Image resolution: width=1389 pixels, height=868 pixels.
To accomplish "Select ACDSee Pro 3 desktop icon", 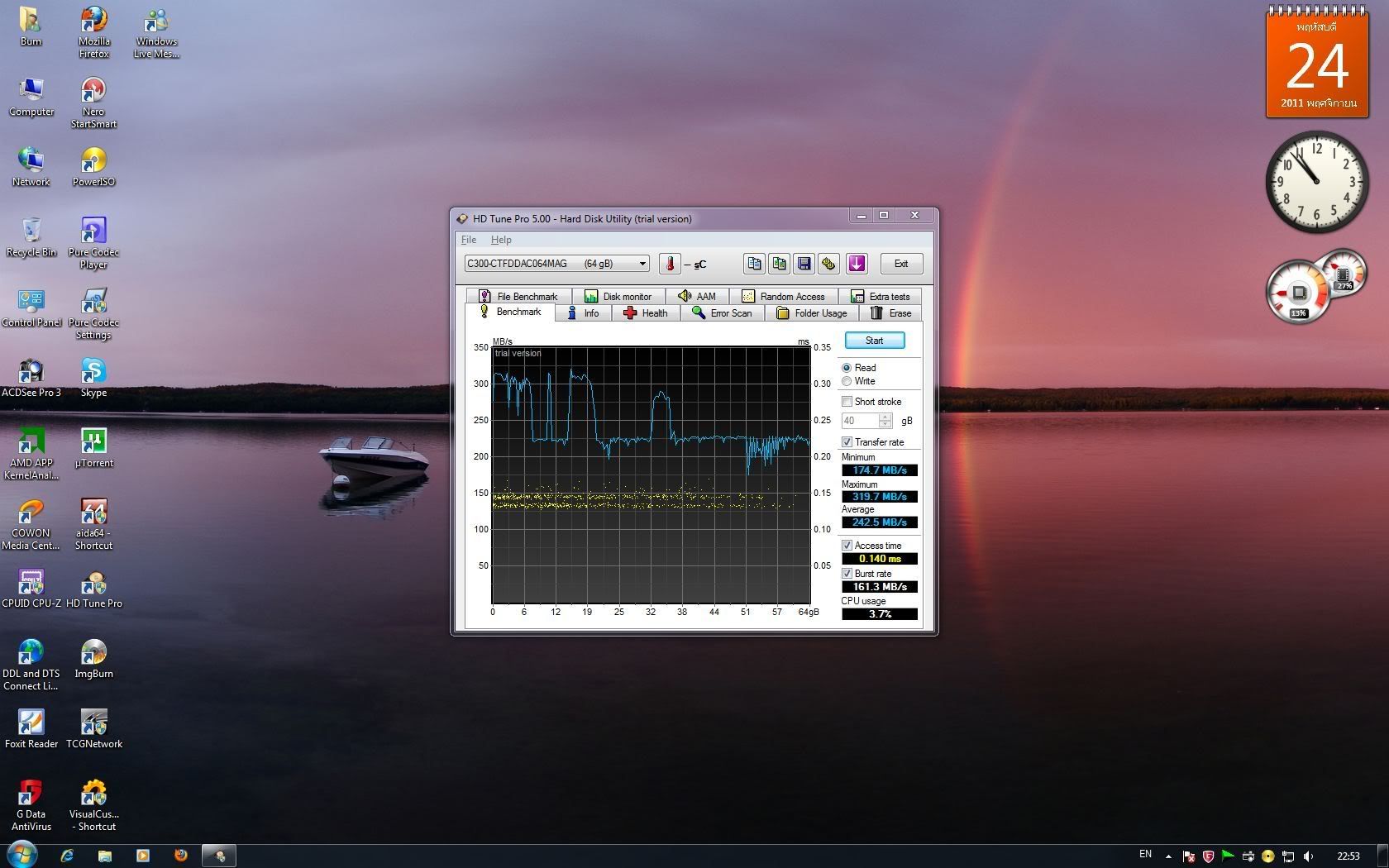I will 31,378.
